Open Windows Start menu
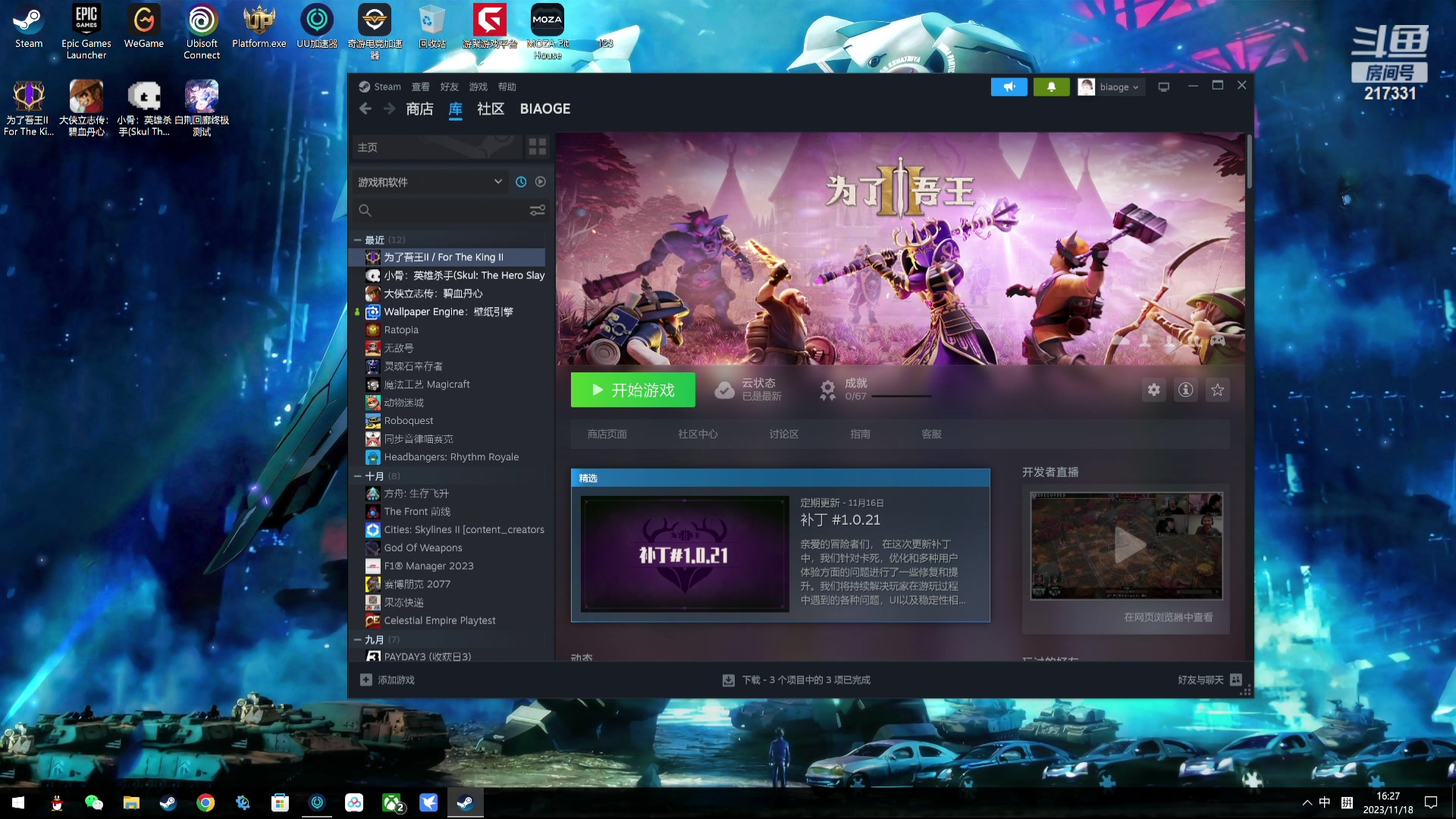This screenshot has height=819, width=1456. [18, 802]
